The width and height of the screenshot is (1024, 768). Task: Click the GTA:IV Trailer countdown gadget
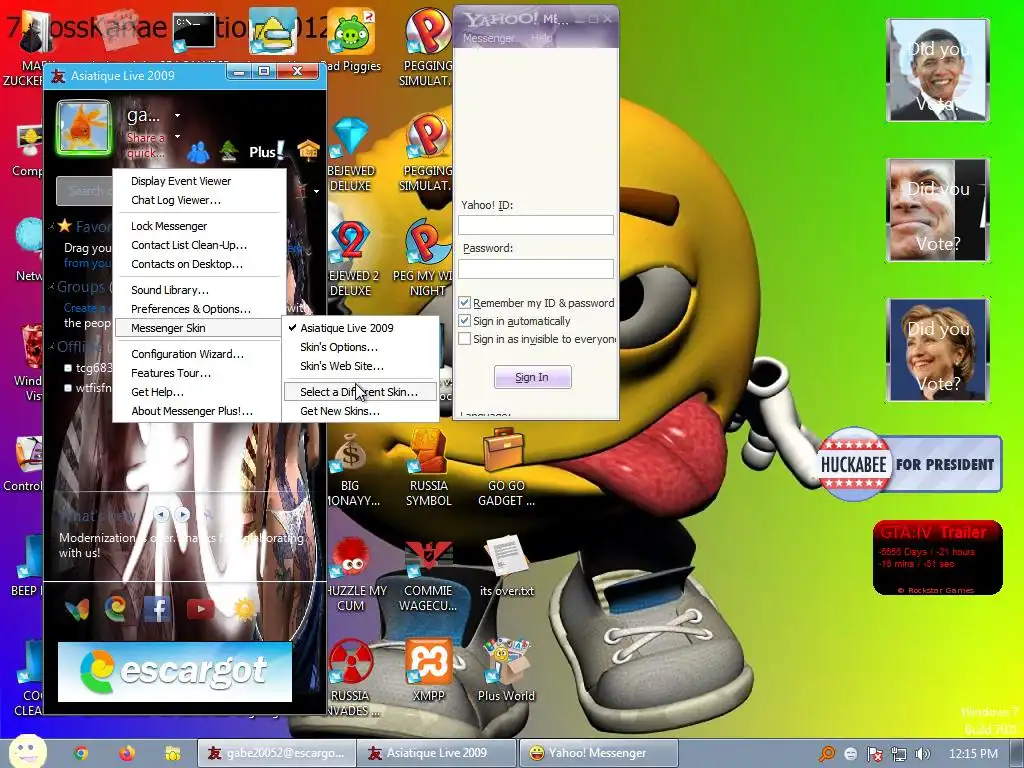click(938, 558)
